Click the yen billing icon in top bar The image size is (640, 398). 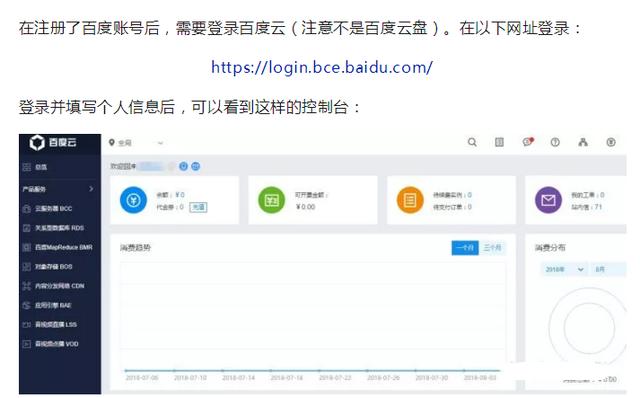pos(611,142)
